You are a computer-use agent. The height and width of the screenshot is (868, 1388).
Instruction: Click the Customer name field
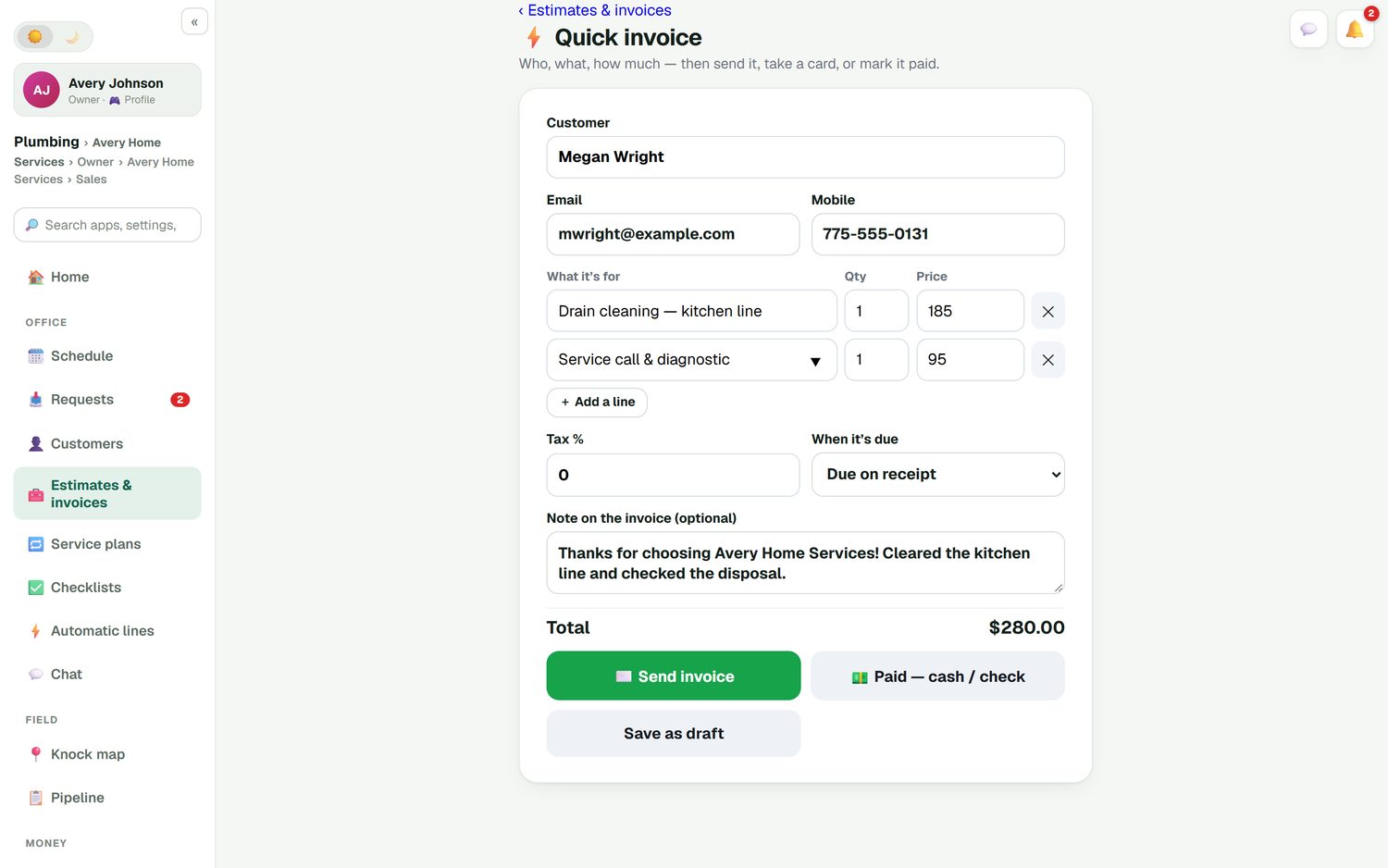[805, 157]
